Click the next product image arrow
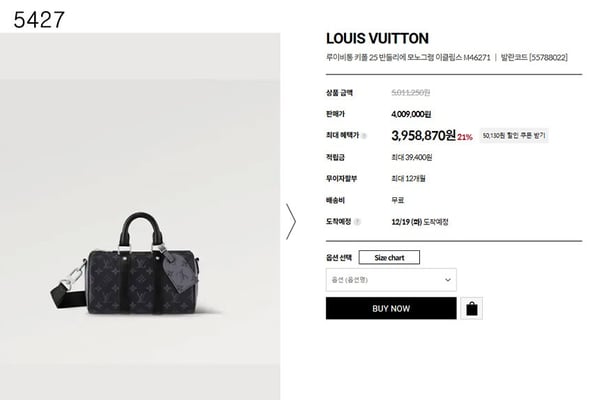Viewport: 600px width, 400px height. 291,222
